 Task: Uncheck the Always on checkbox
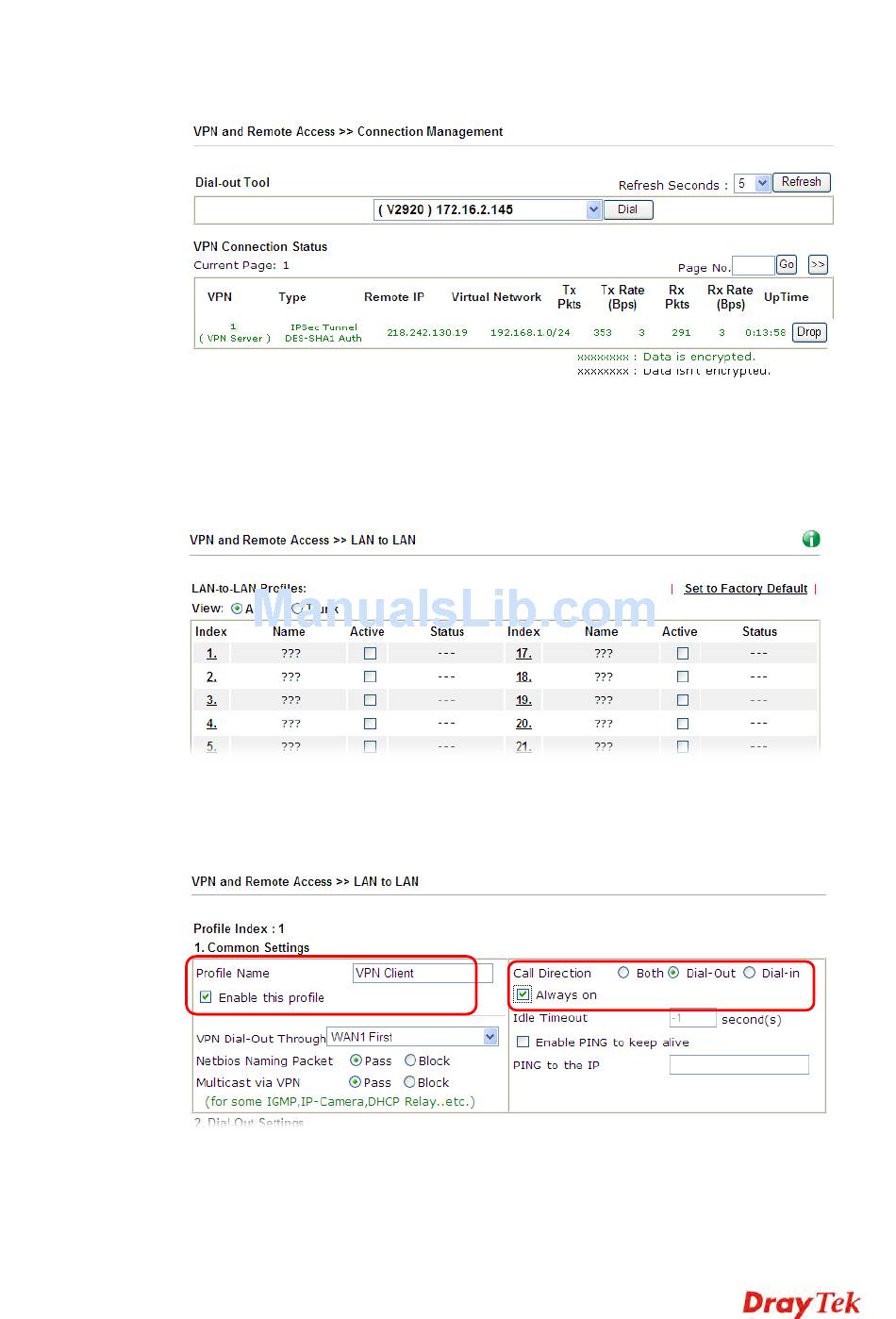click(523, 994)
